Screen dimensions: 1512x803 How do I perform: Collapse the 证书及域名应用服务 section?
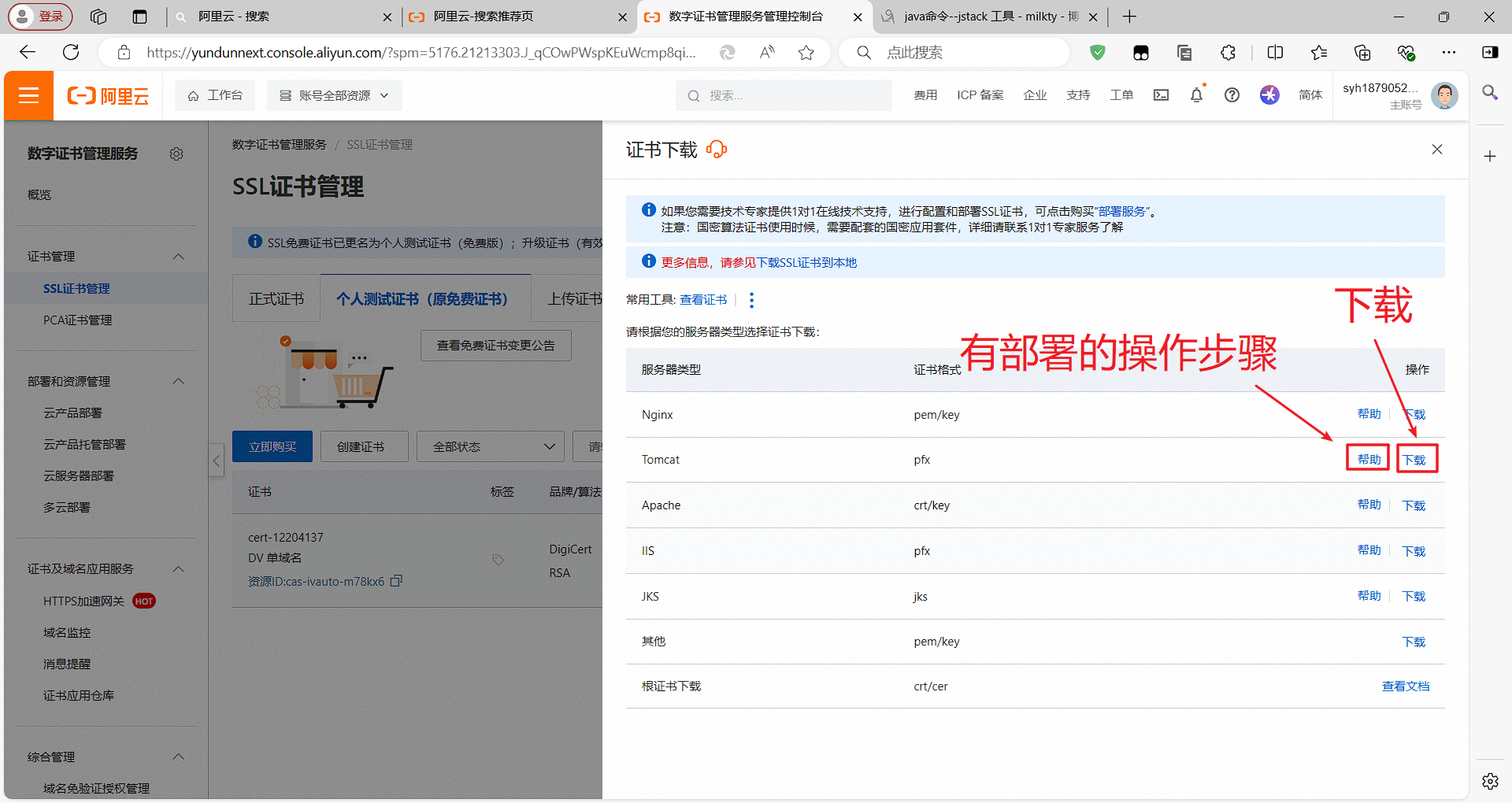pyautogui.click(x=179, y=569)
